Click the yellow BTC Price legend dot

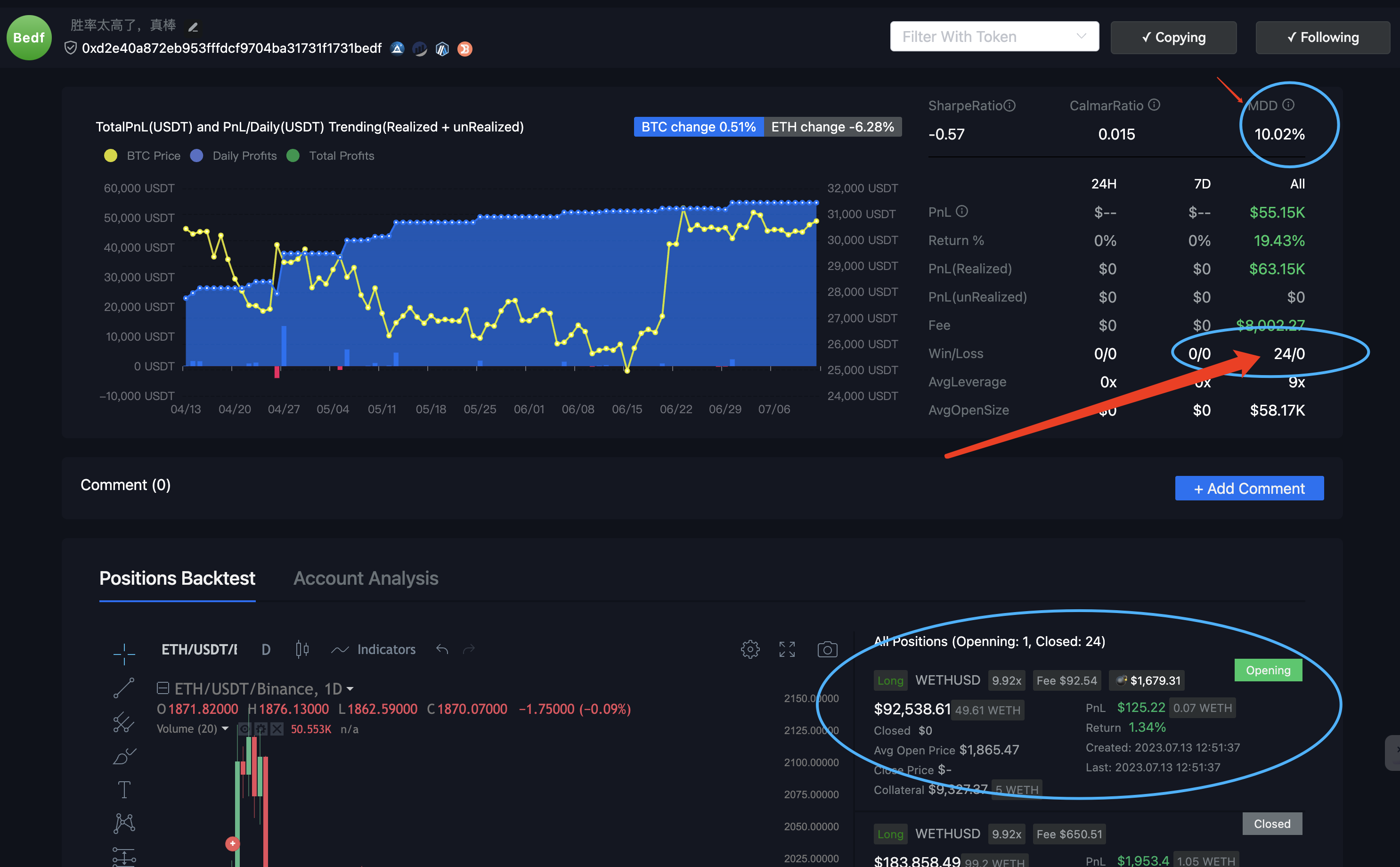point(111,155)
